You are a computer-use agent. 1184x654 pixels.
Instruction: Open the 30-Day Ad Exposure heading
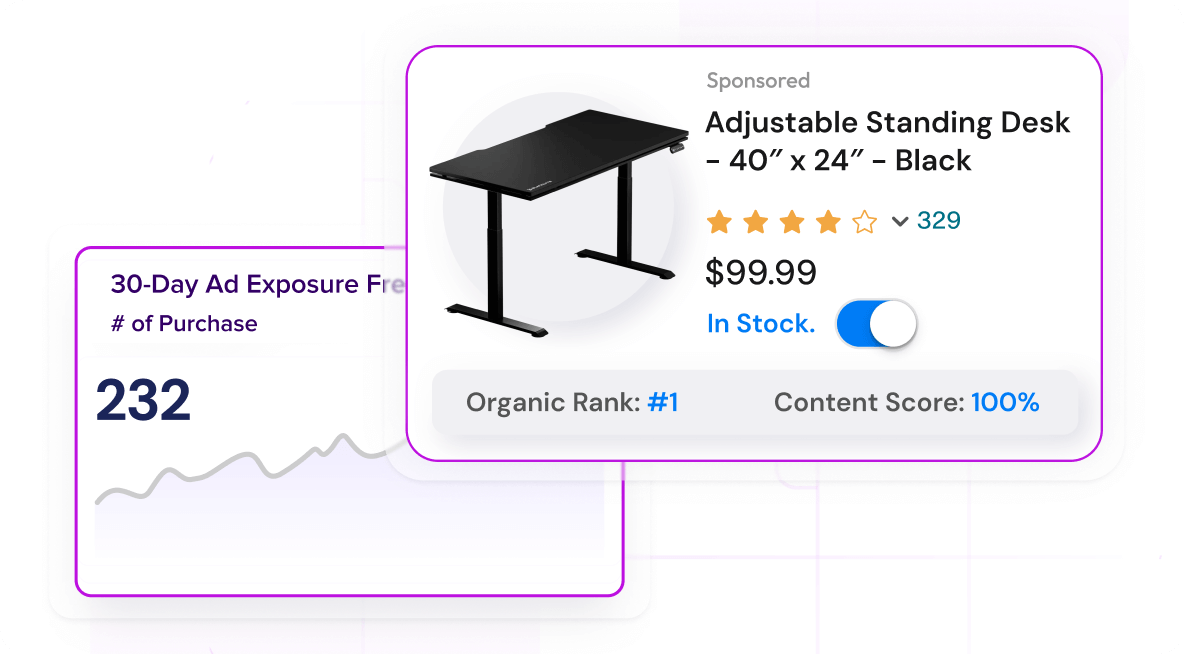[x=258, y=284]
